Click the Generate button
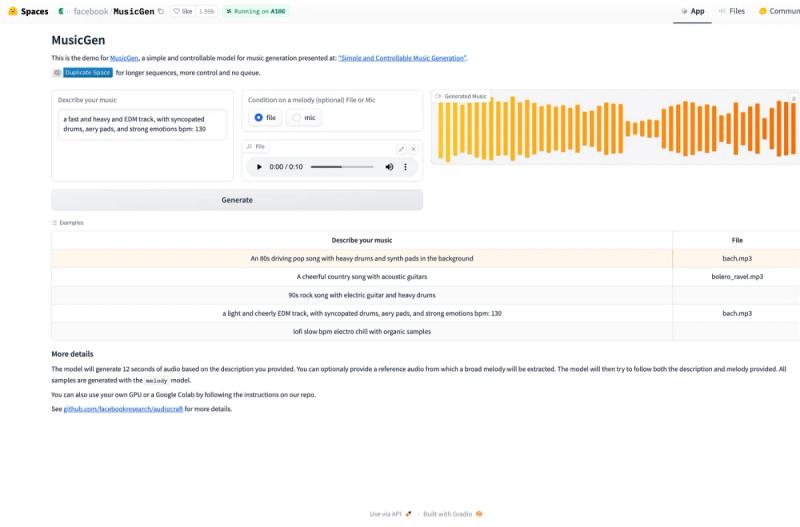The width and height of the screenshot is (800, 527). coord(237,200)
